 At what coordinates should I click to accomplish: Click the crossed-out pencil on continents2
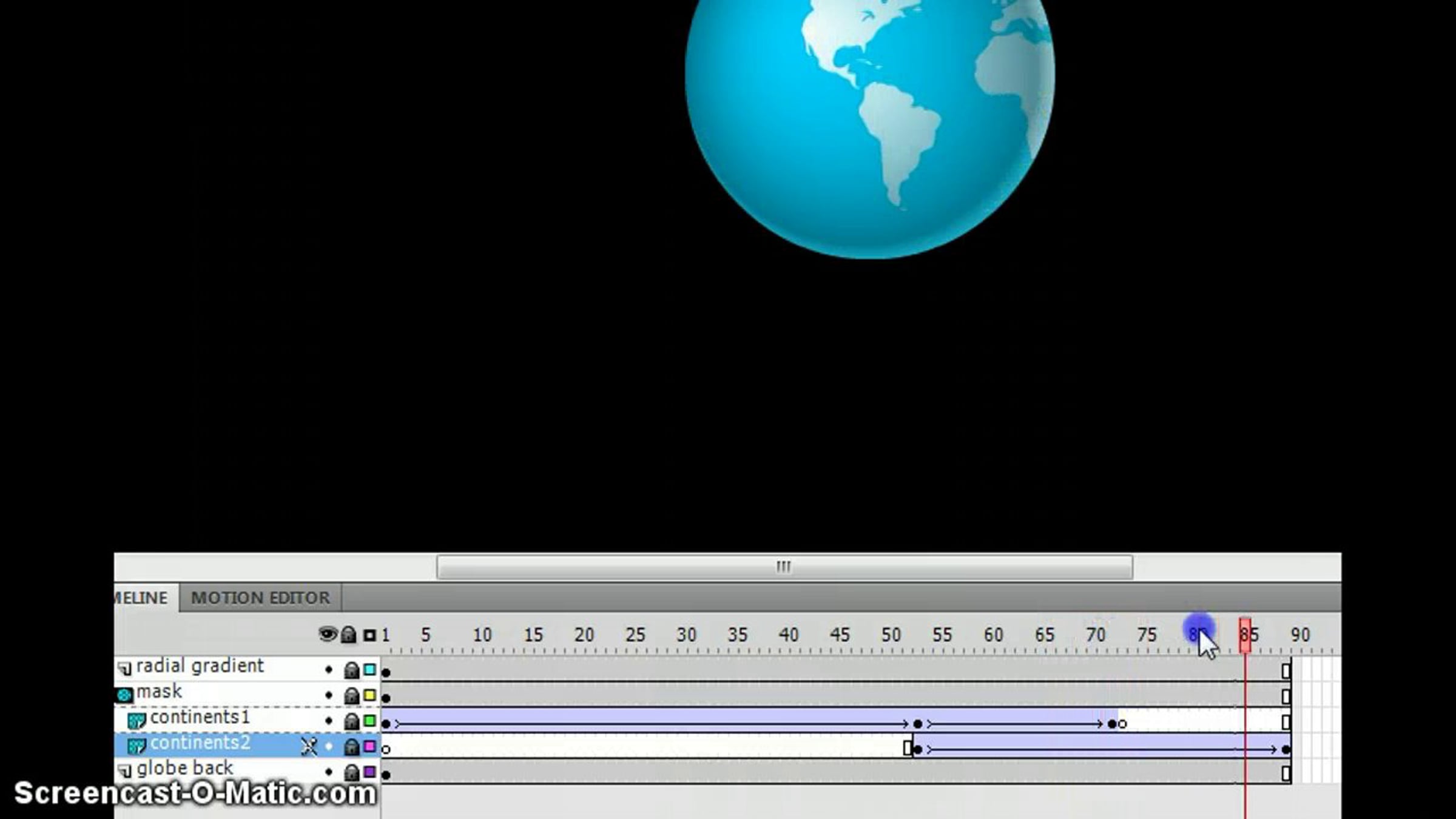coord(309,746)
